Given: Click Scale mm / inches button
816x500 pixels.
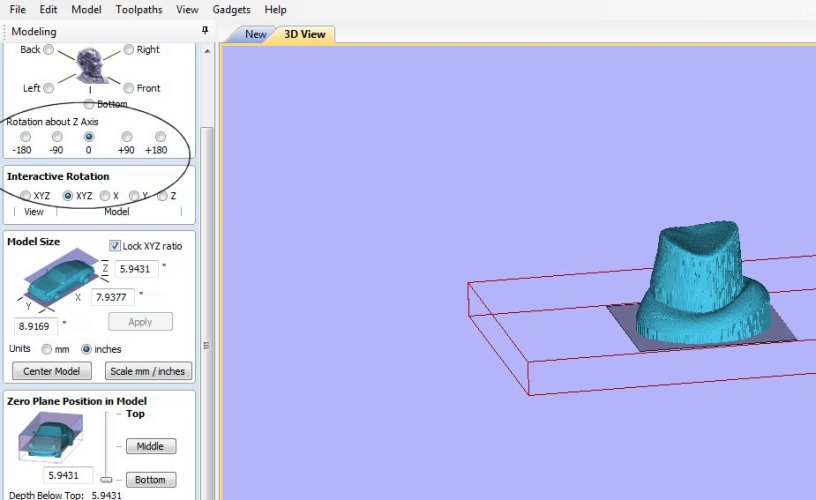Looking at the screenshot, I should tap(148, 371).
